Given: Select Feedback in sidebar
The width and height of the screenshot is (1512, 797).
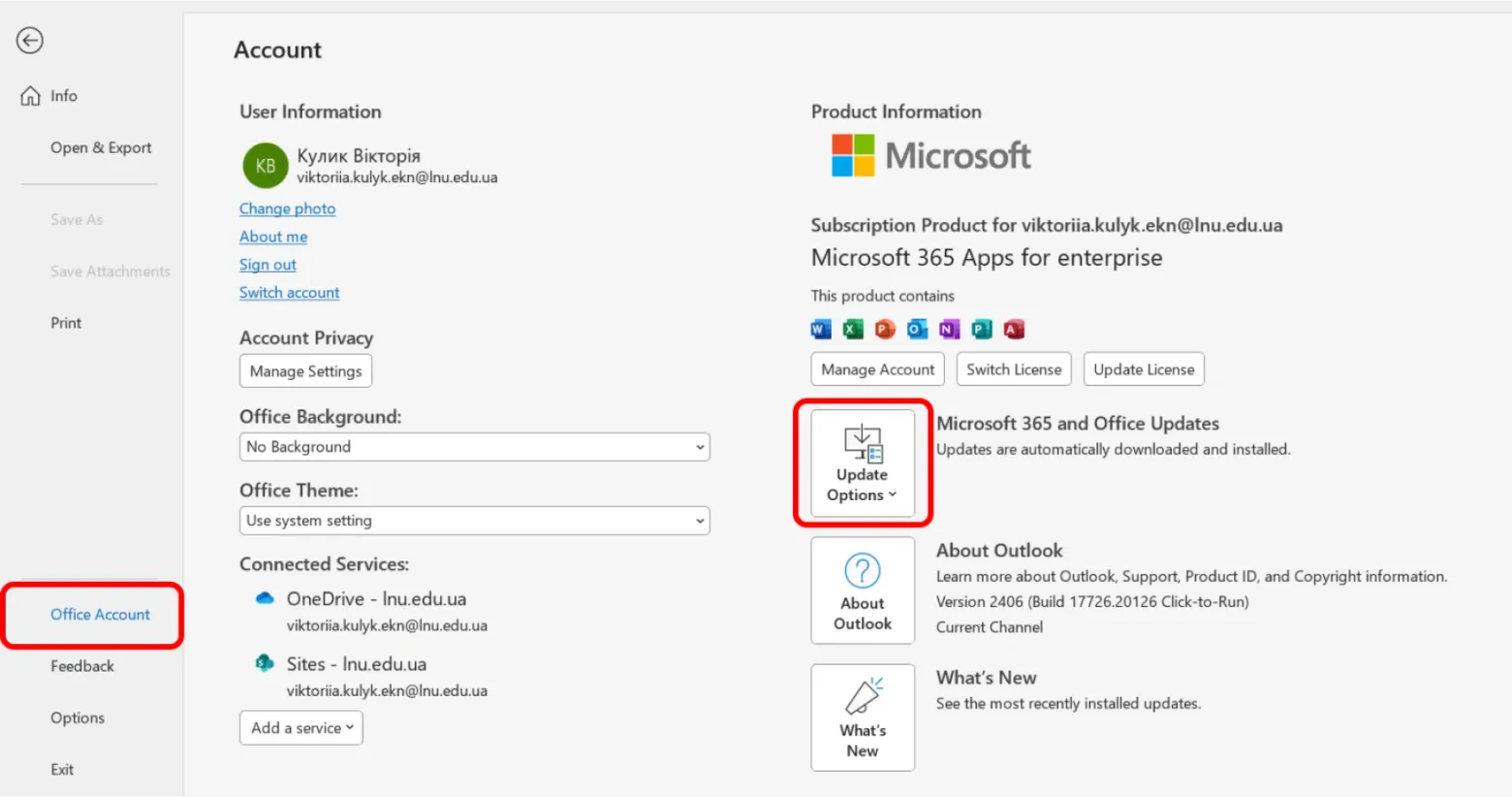Looking at the screenshot, I should pyautogui.click(x=82, y=666).
